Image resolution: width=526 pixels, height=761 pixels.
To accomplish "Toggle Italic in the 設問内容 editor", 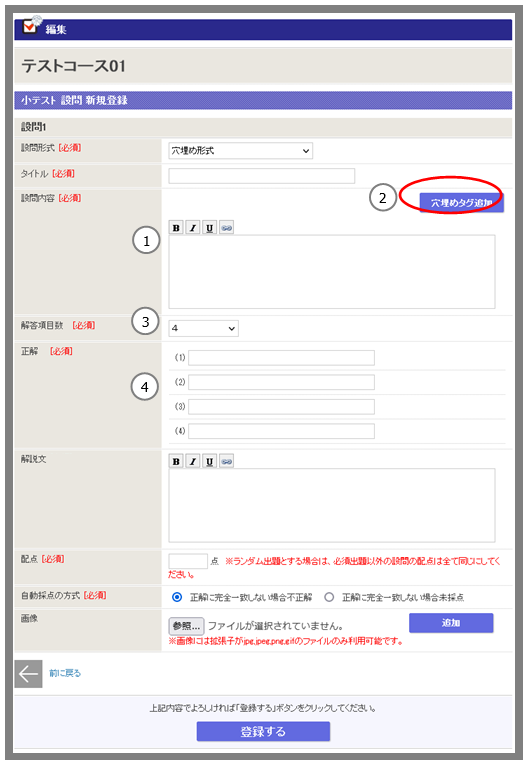I will pos(193,228).
